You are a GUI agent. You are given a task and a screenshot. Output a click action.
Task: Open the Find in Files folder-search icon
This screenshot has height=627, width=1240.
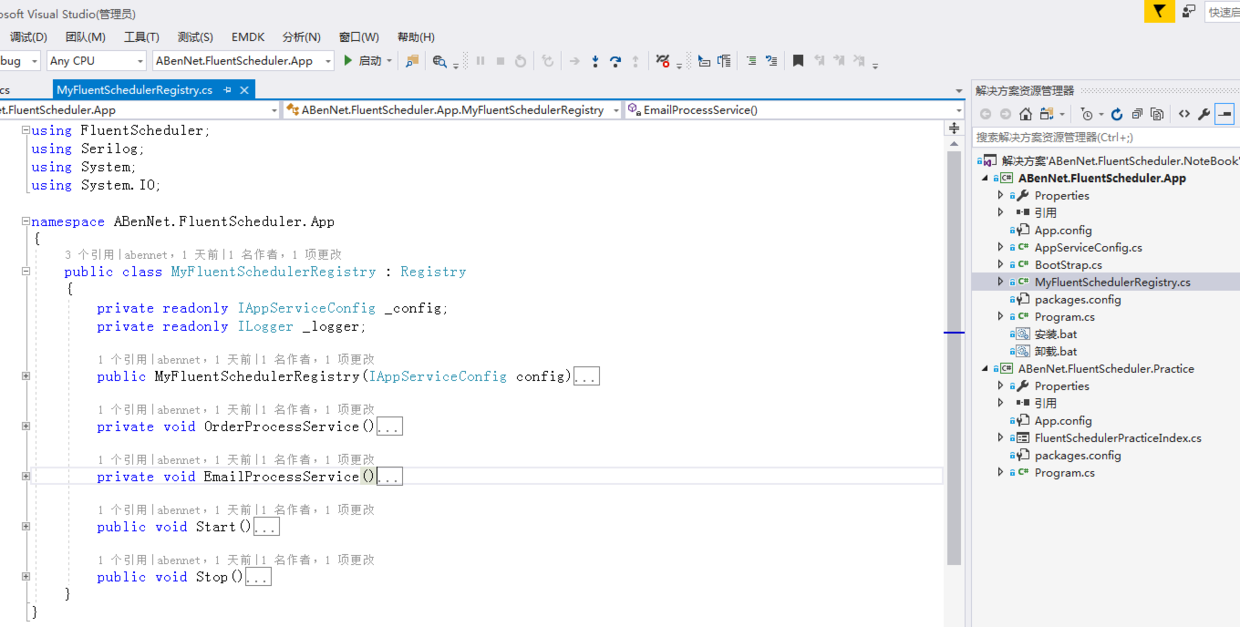[412, 61]
